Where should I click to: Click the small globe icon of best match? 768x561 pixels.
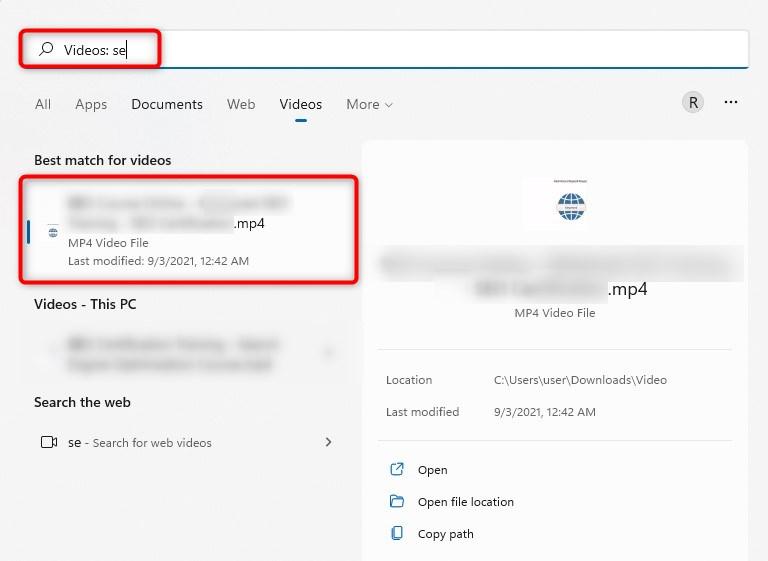click(x=53, y=232)
